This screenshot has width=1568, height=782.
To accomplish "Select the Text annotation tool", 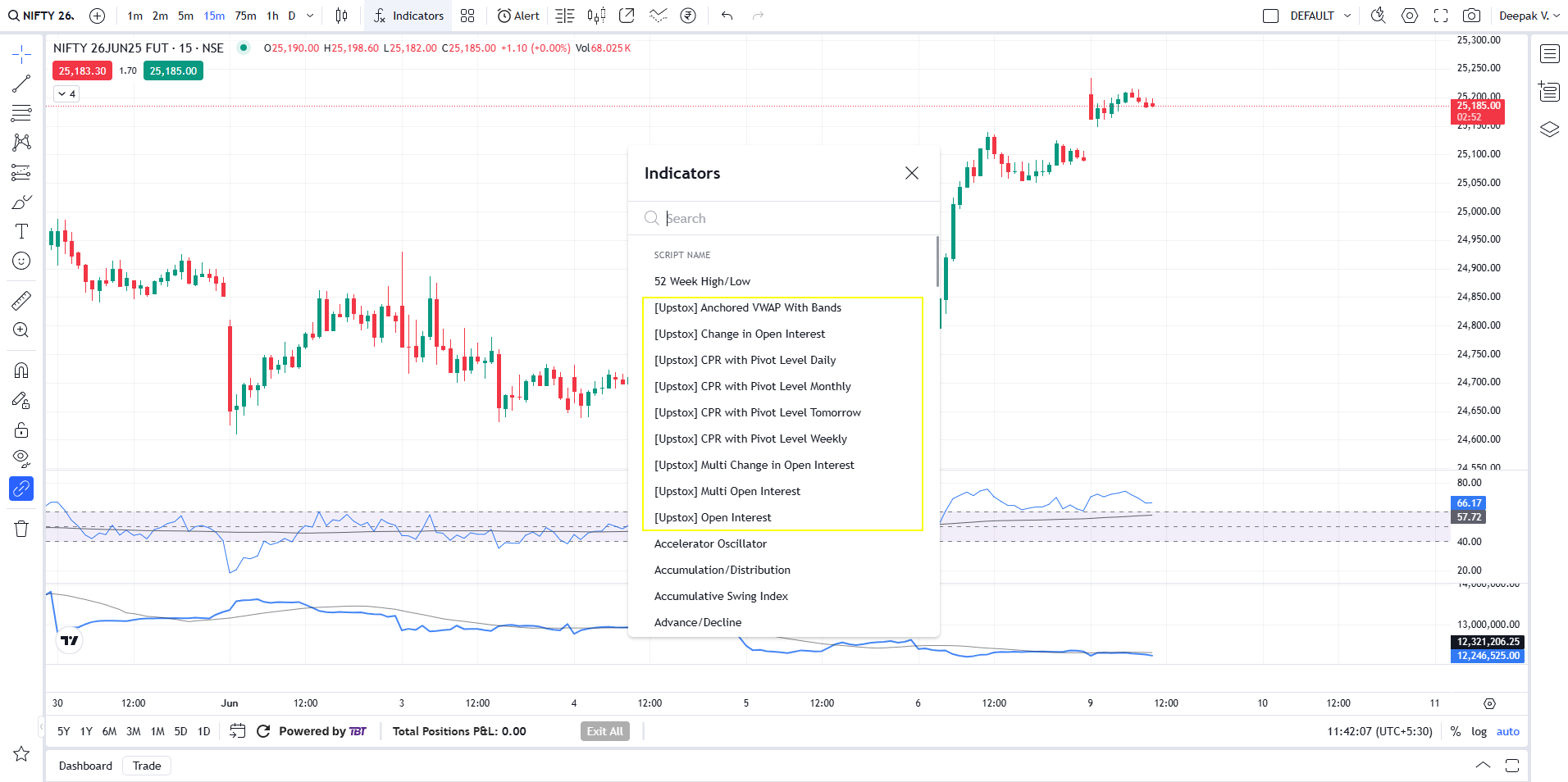I will [21, 231].
